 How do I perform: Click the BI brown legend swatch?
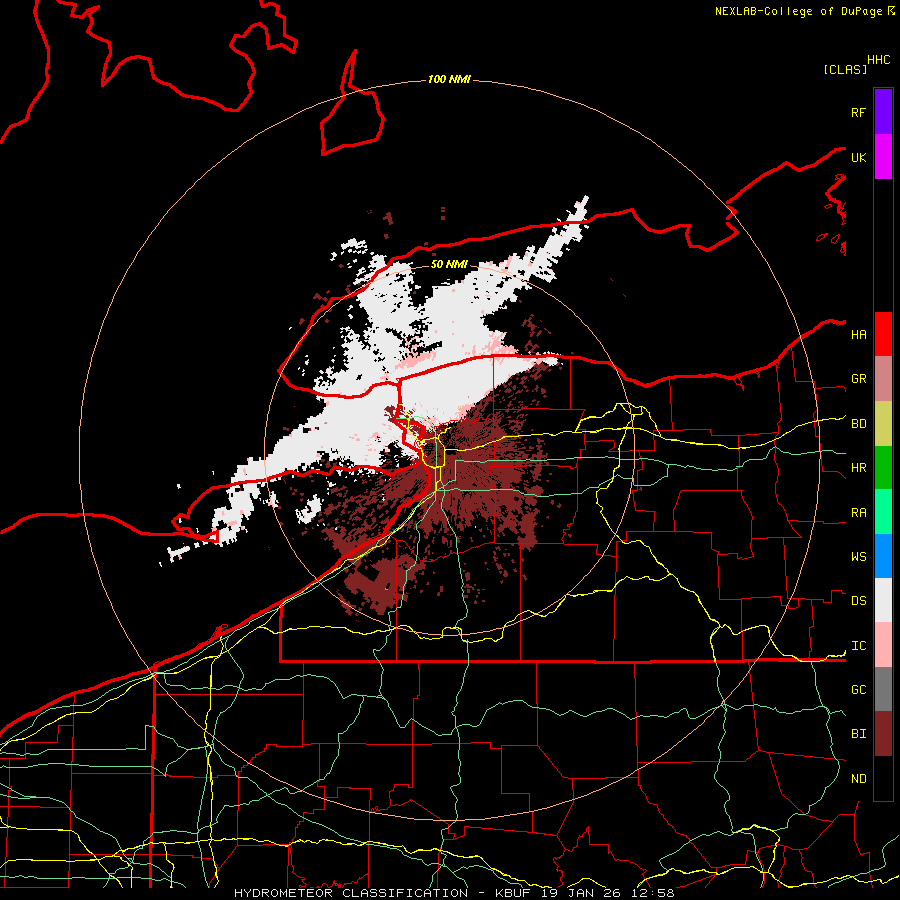(883, 734)
